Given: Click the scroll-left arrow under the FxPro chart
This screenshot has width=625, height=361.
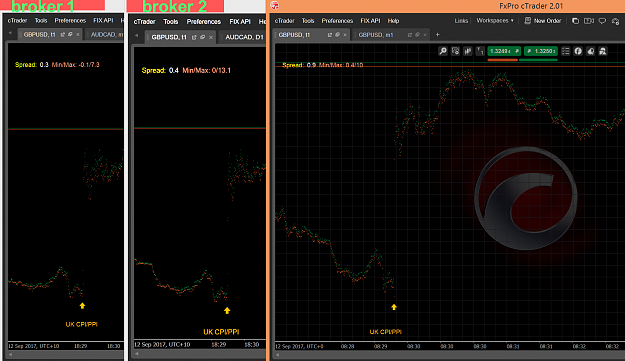Looking at the screenshot, I should pos(277,355).
